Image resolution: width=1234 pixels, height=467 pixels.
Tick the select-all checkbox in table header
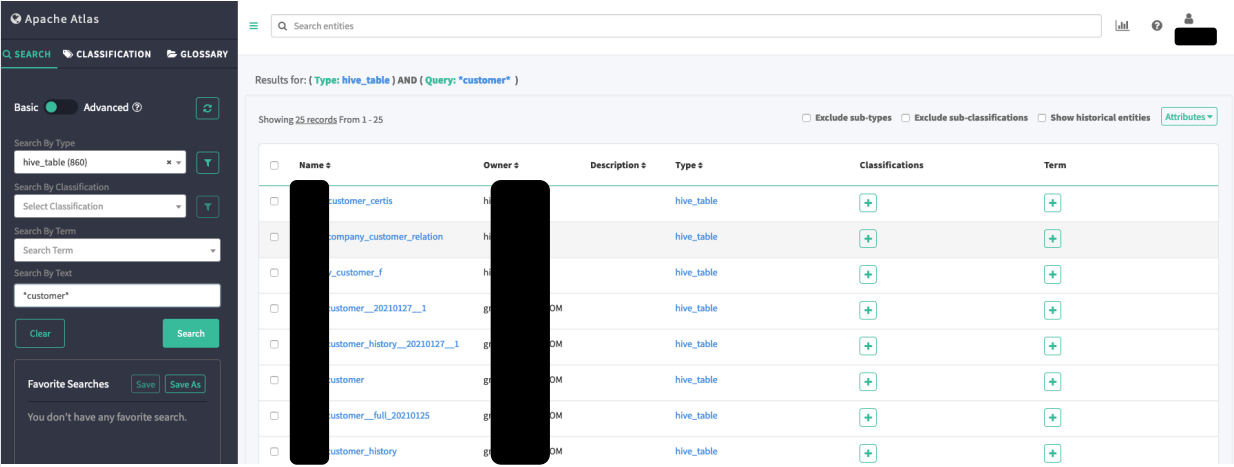[x=274, y=166]
